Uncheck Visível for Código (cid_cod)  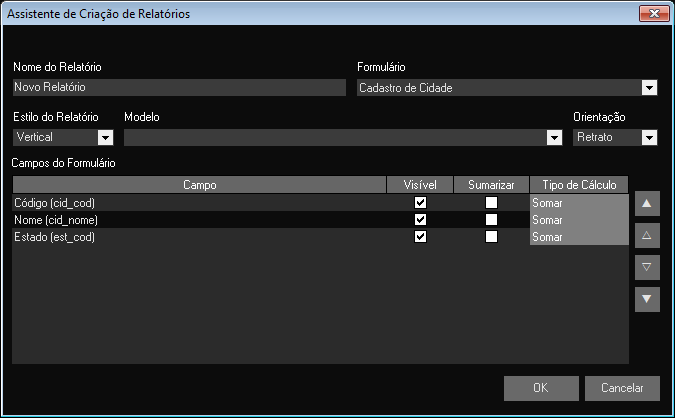[x=420, y=202]
